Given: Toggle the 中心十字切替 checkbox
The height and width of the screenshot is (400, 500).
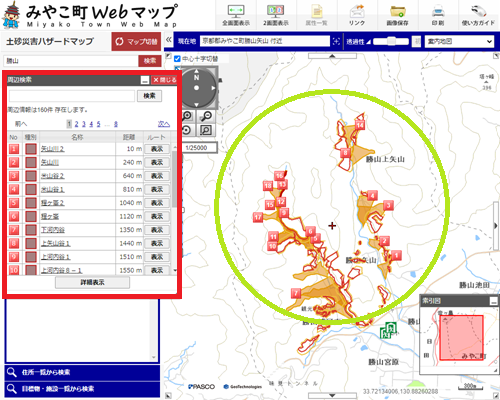Looking at the screenshot, I should tap(177, 59).
